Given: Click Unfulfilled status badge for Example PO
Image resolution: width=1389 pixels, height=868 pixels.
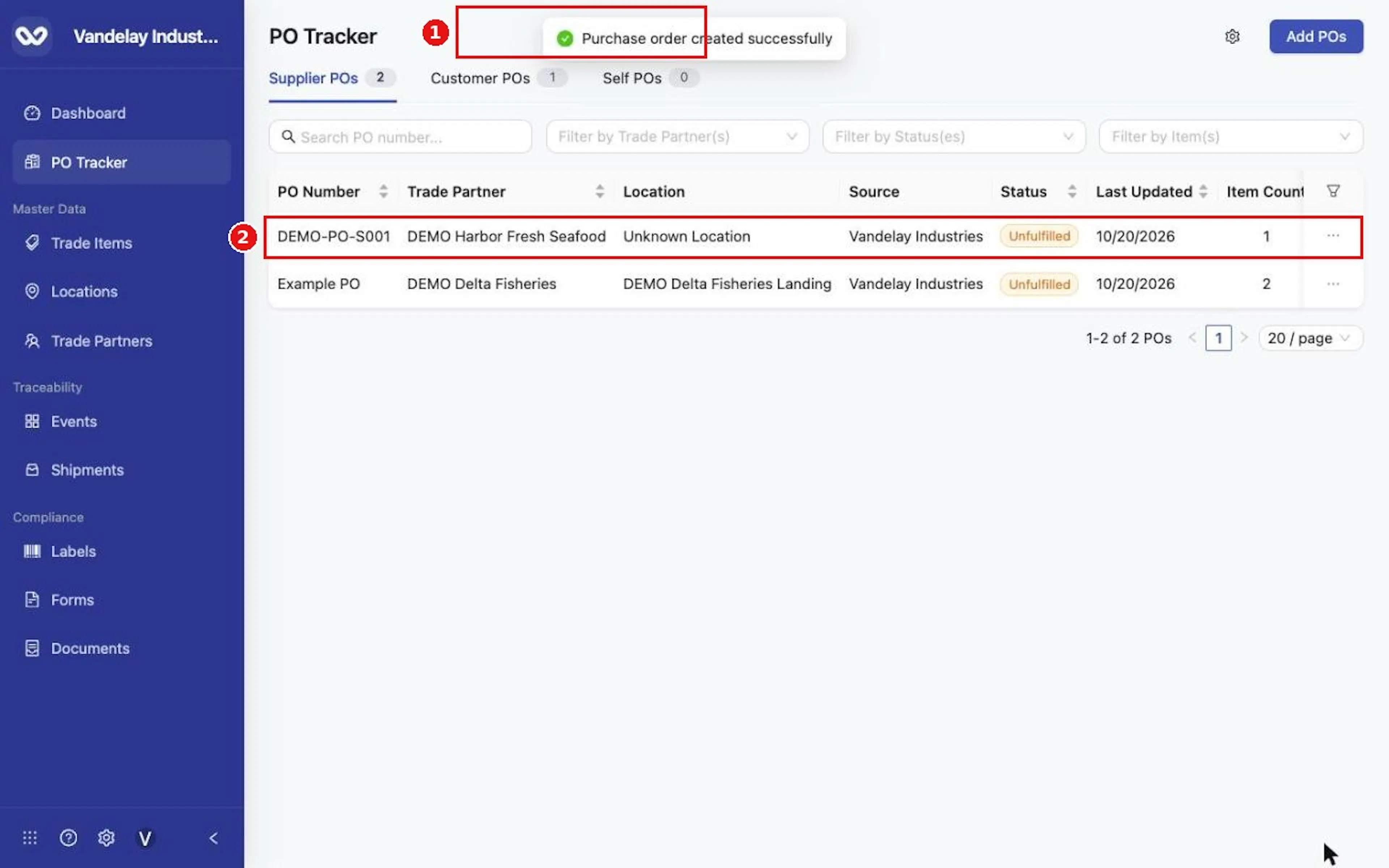Looking at the screenshot, I should (1038, 284).
